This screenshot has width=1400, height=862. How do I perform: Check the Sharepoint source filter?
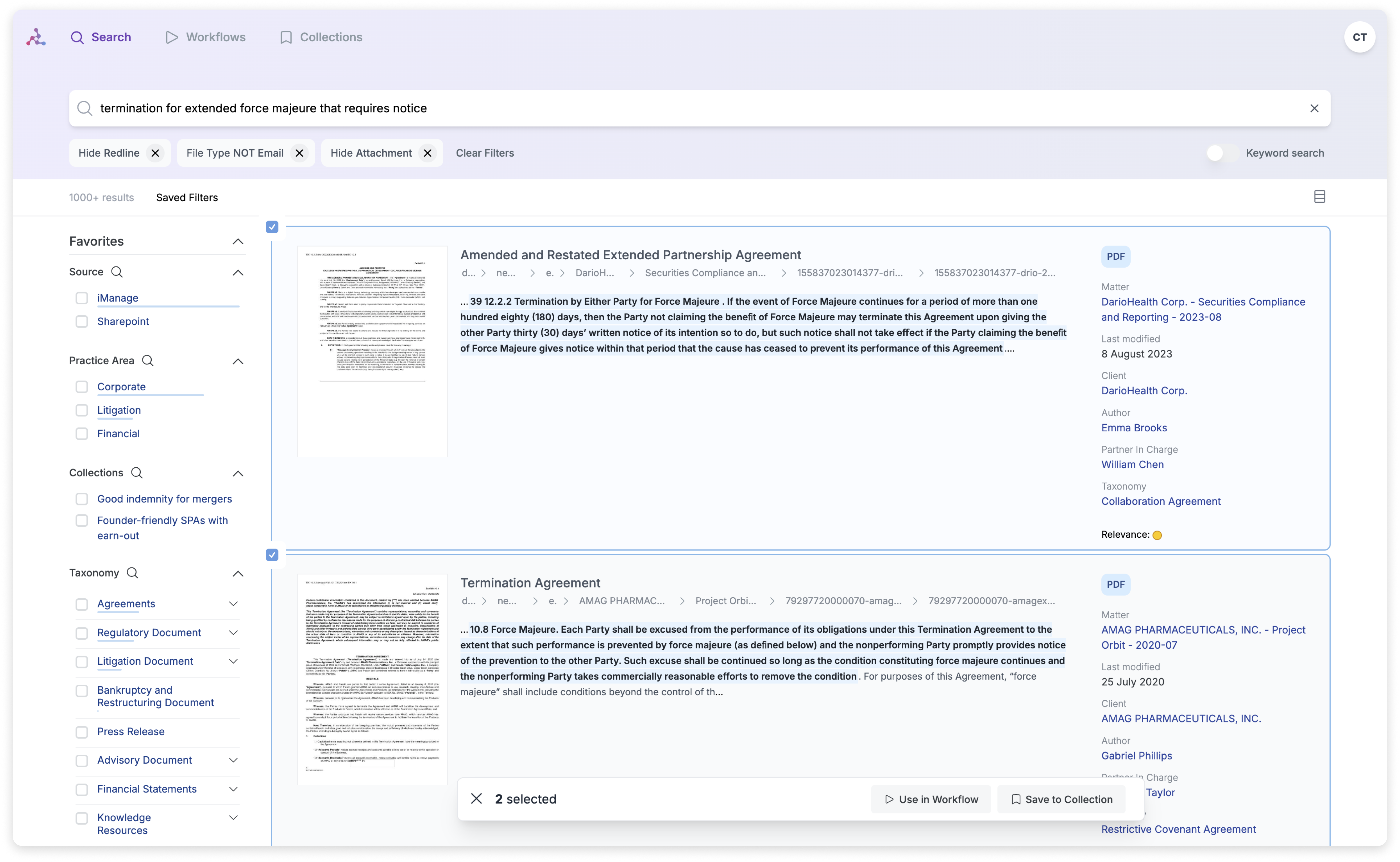pos(81,321)
